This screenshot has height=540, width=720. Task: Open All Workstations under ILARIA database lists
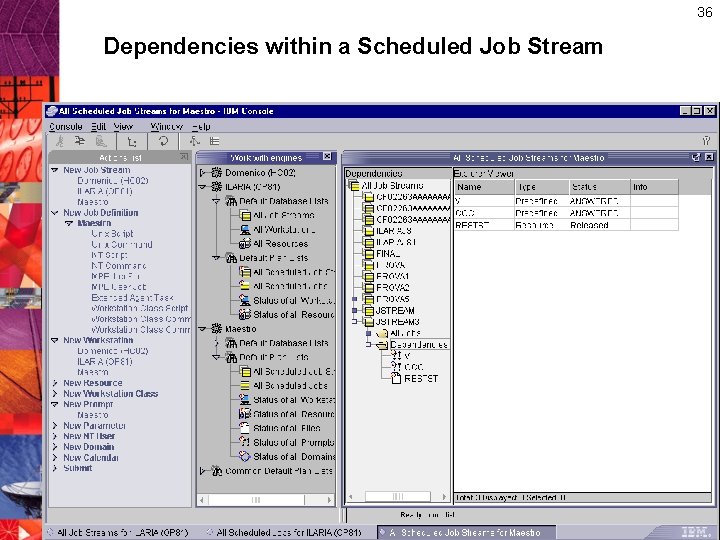pos(284,230)
